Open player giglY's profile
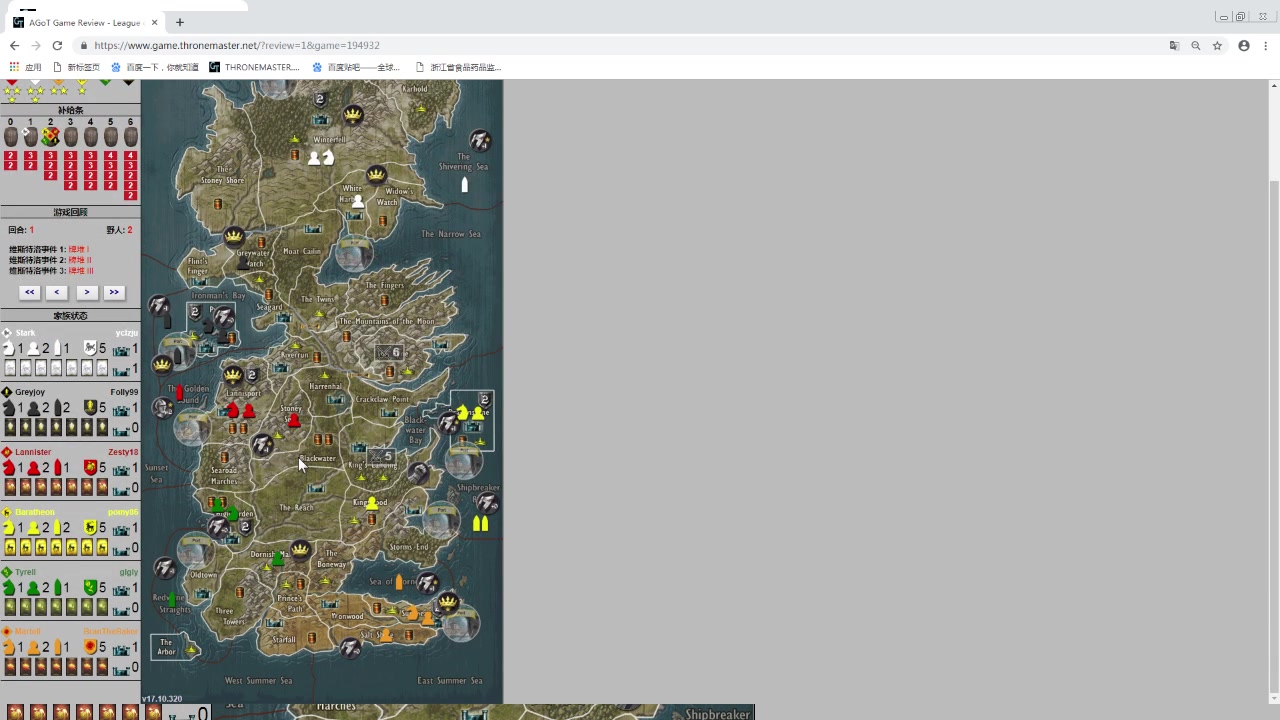1280x720 pixels. click(129, 572)
